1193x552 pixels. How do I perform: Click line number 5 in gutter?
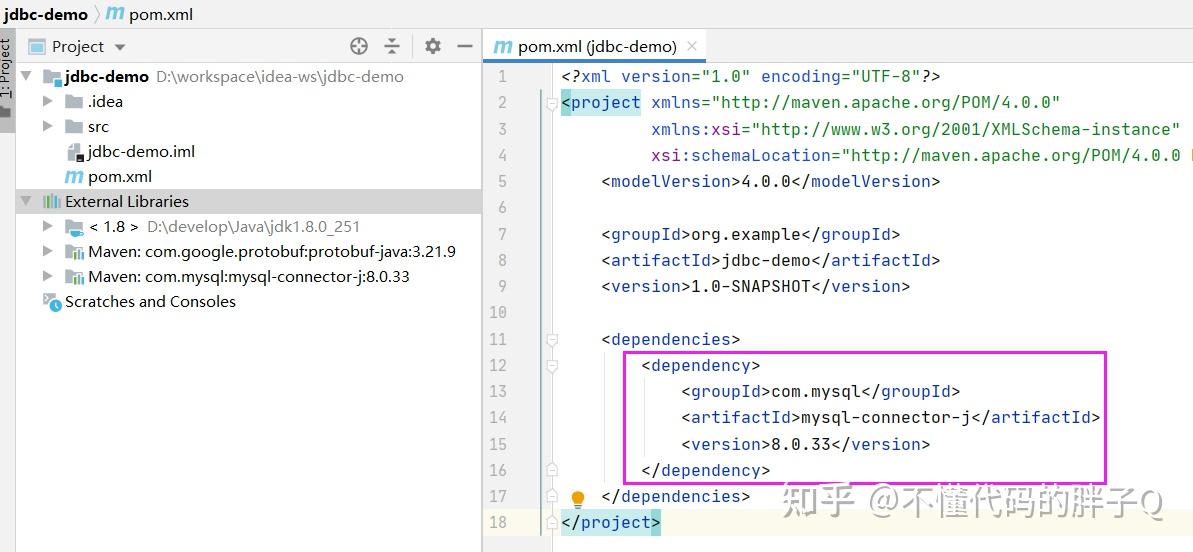pos(501,181)
